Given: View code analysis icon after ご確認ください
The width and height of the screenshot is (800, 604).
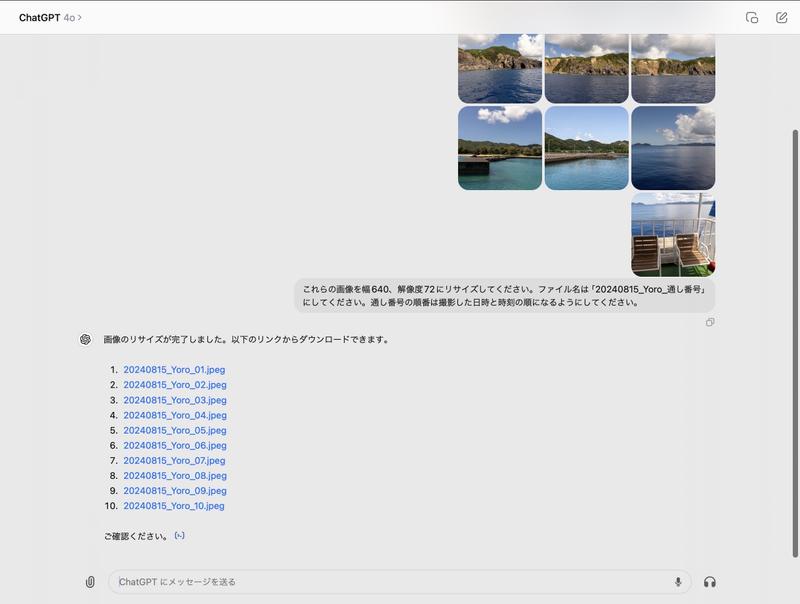Looking at the screenshot, I should (179, 536).
